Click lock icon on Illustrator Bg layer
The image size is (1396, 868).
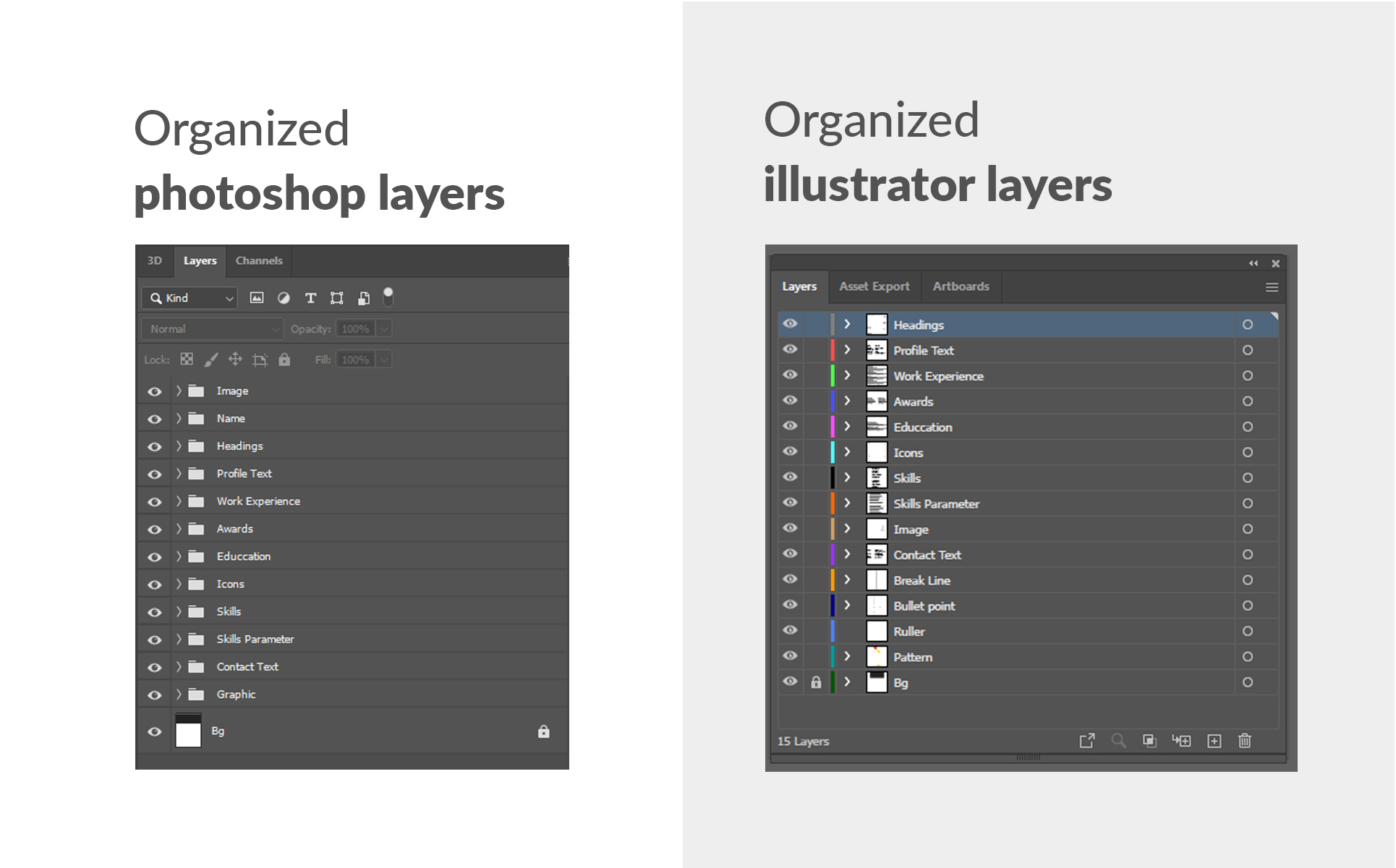tap(816, 682)
